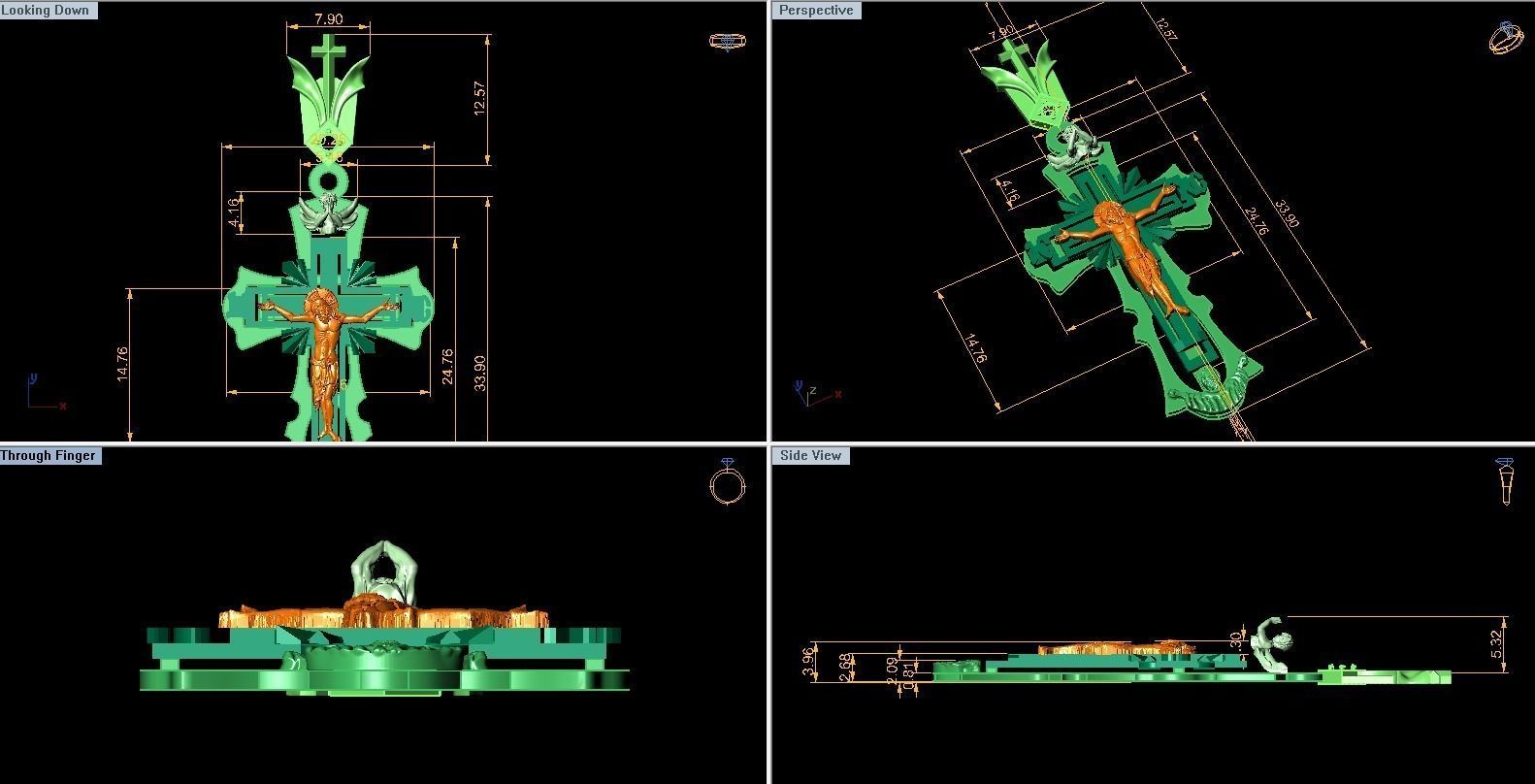Select the 4.16 dimension in Looking Down view
Screen dimensions: 1535x784
[234, 212]
